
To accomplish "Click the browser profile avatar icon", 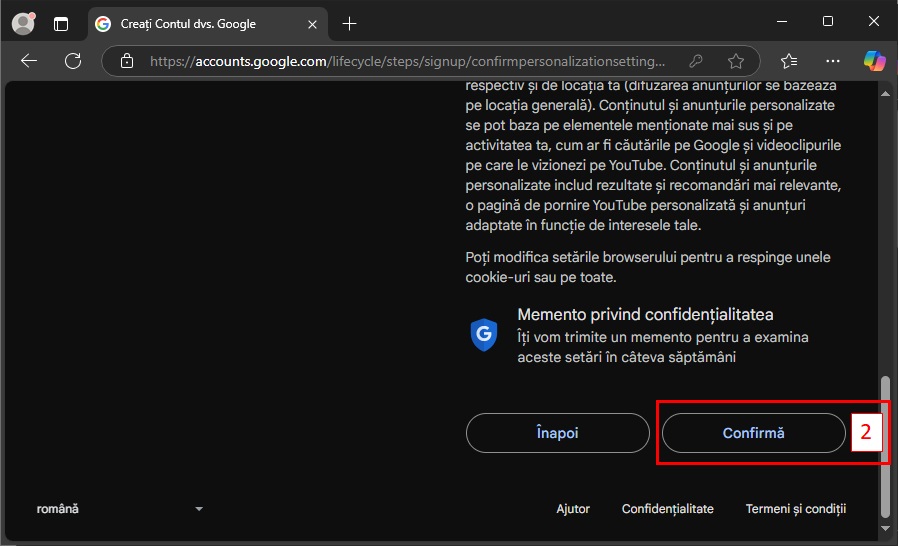I will click(x=22, y=23).
